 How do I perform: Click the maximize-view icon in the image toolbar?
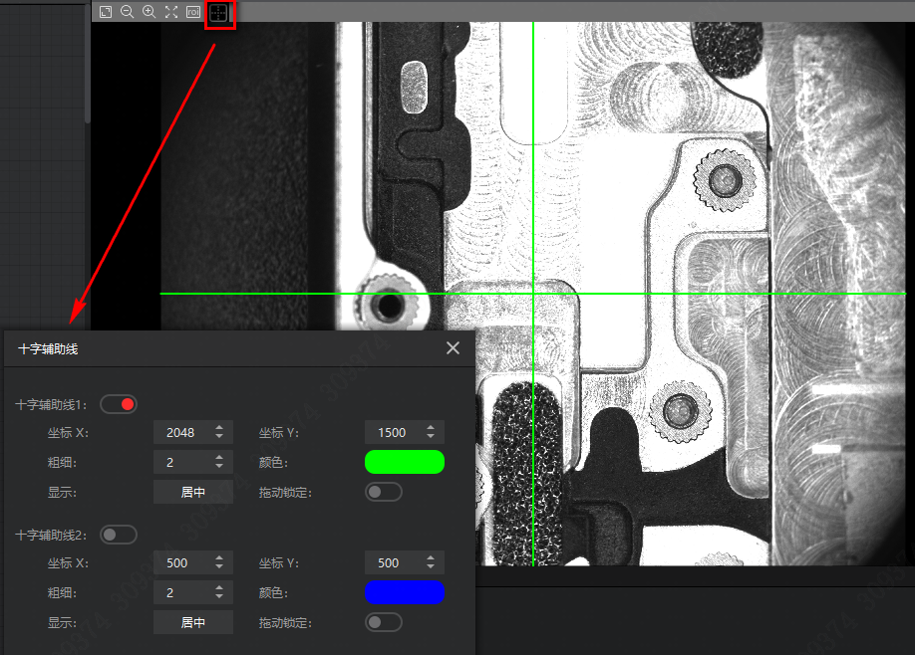(106, 12)
